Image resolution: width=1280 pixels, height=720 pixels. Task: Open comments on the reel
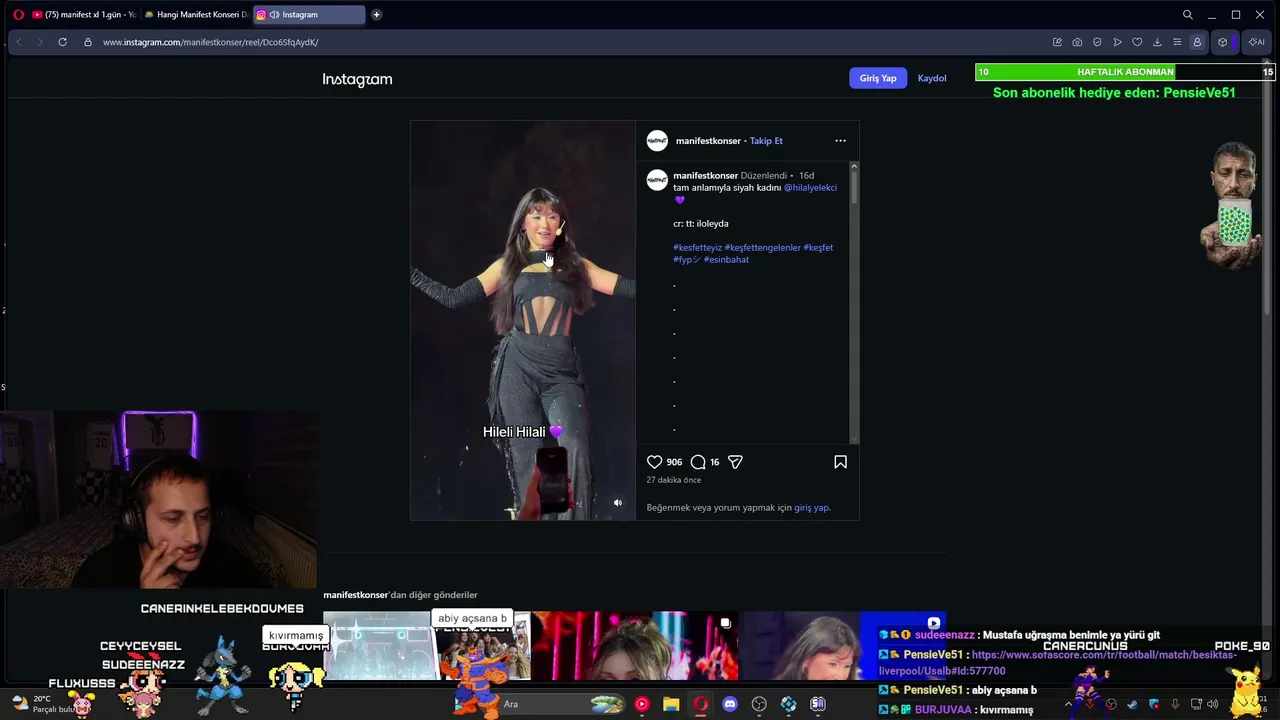(x=698, y=462)
